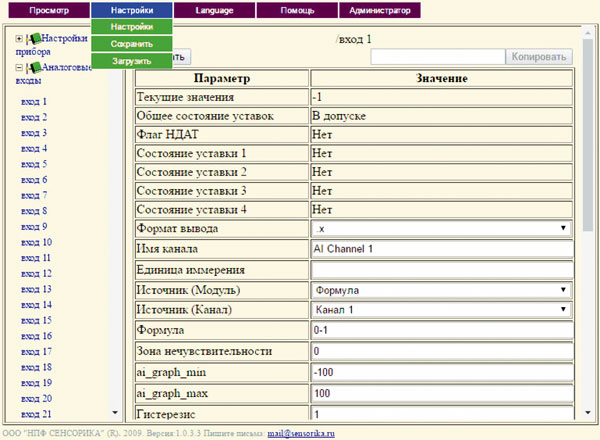
Task: Click the tree panel scroll down arrow
Action: pyautogui.click(x=115, y=412)
